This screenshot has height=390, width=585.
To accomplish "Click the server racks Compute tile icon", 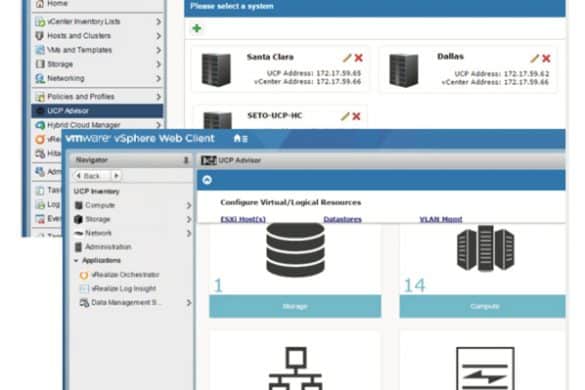I will [485, 248].
